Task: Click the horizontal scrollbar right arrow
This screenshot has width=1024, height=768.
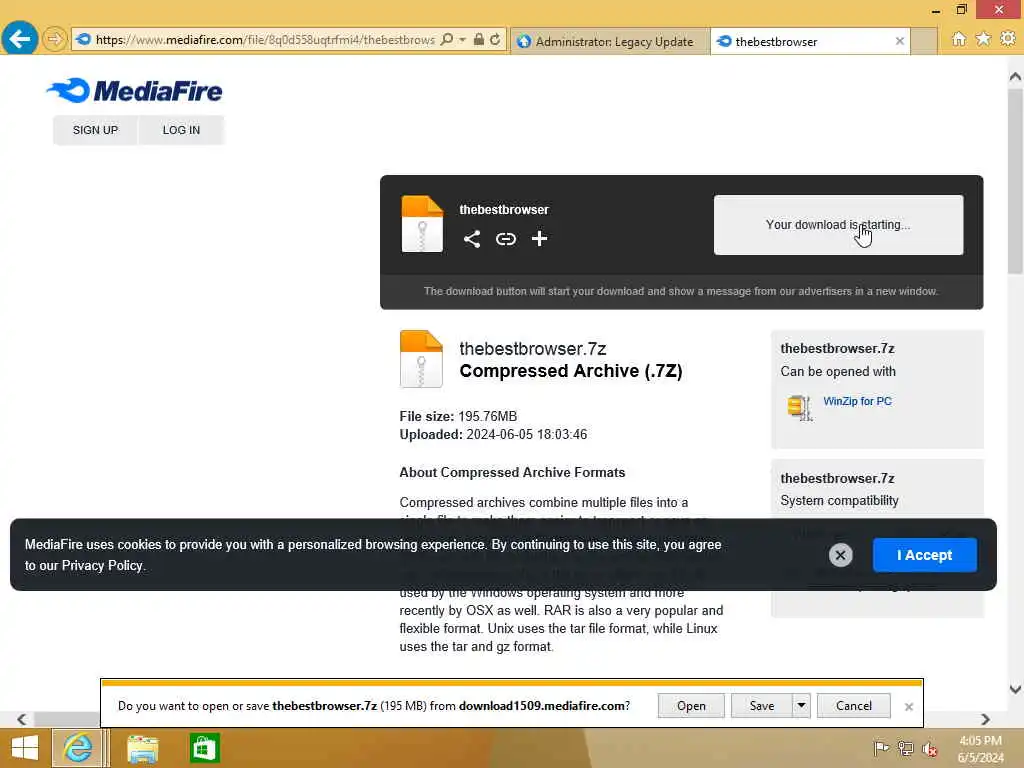Action: (x=985, y=719)
